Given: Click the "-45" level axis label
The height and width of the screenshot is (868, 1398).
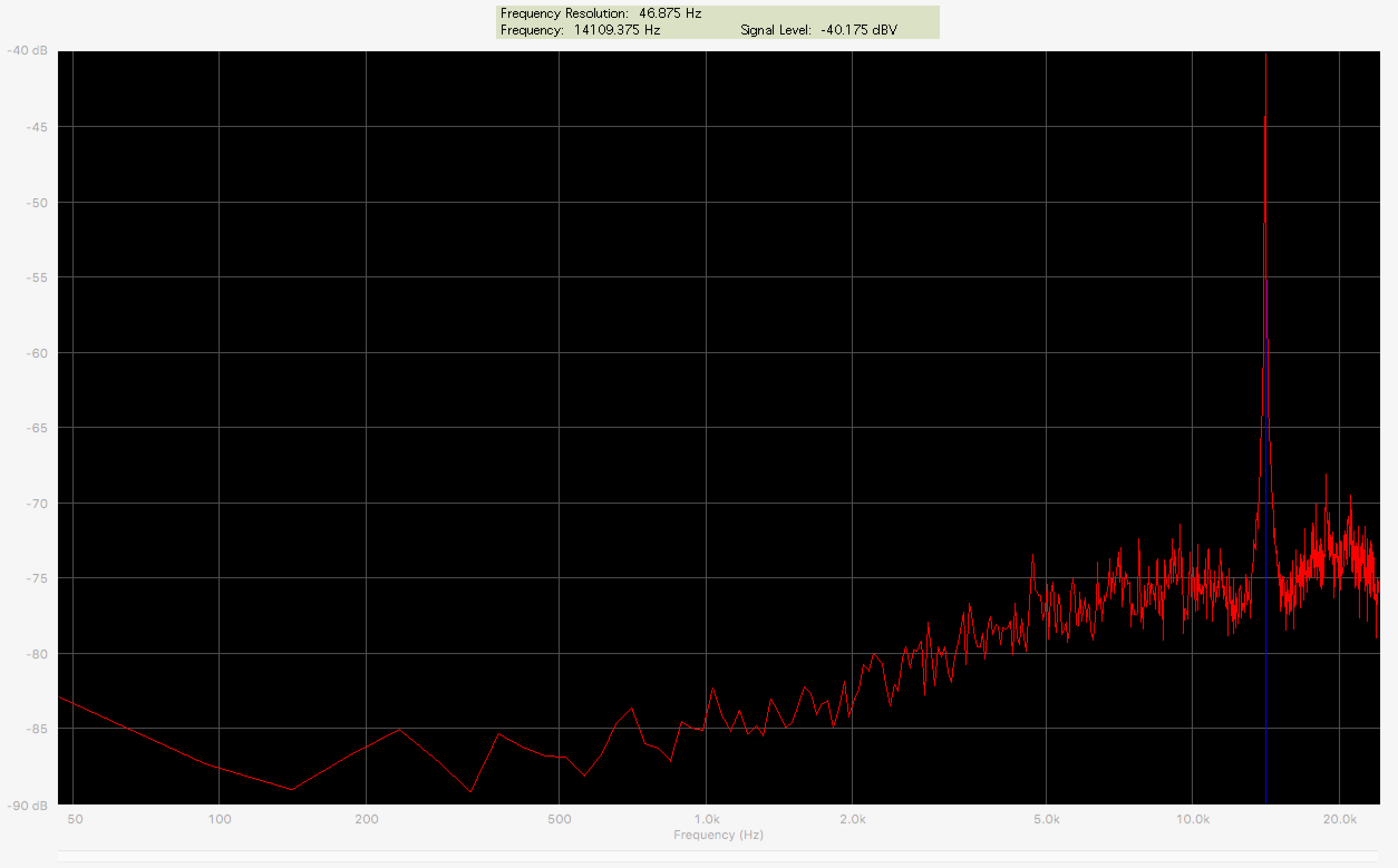Looking at the screenshot, I should point(37,127).
